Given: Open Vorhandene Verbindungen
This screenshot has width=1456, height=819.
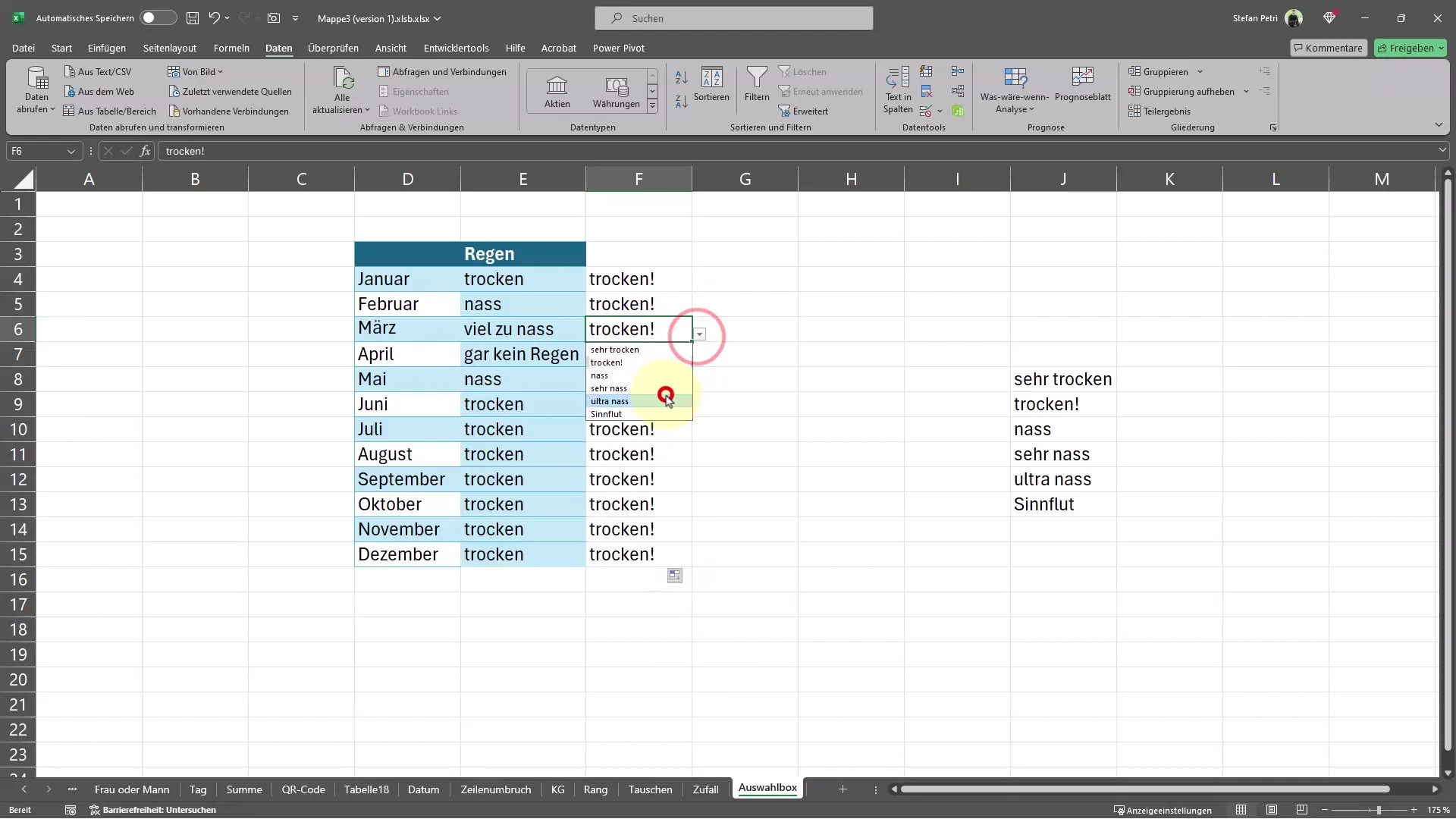Looking at the screenshot, I should pyautogui.click(x=229, y=111).
